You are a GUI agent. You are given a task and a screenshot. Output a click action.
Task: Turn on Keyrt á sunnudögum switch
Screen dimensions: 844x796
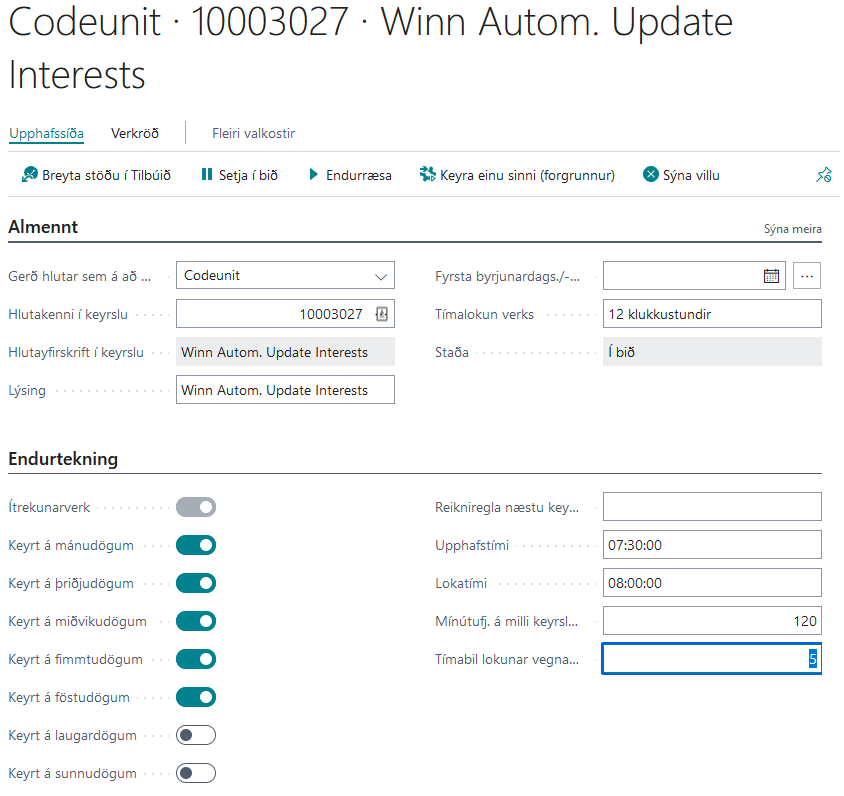[x=196, y=773]
